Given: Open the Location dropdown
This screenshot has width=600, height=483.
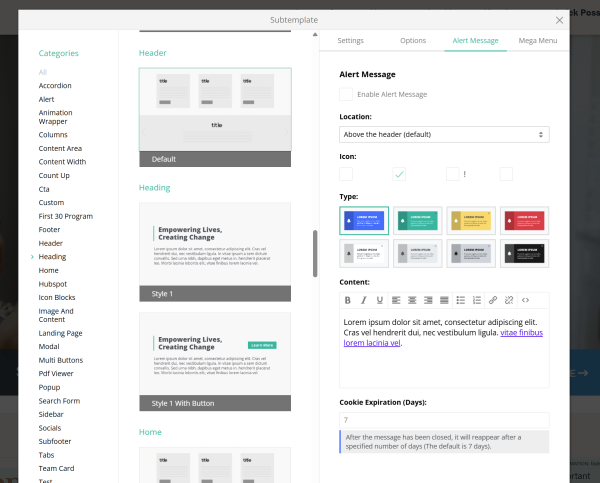Looking at the screenshot, I should click(x=444, y=135).
